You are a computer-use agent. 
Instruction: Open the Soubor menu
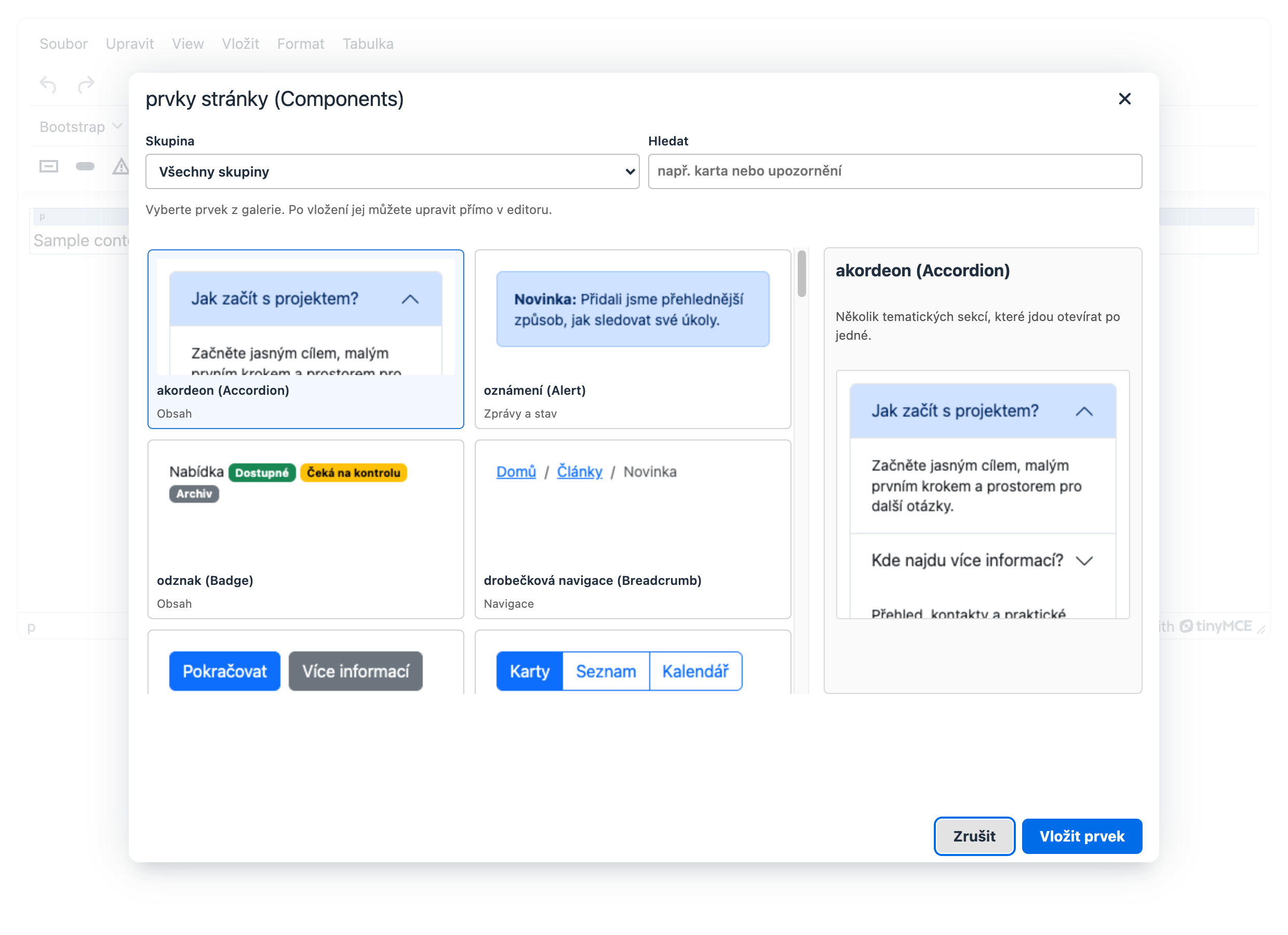[63, 44]
